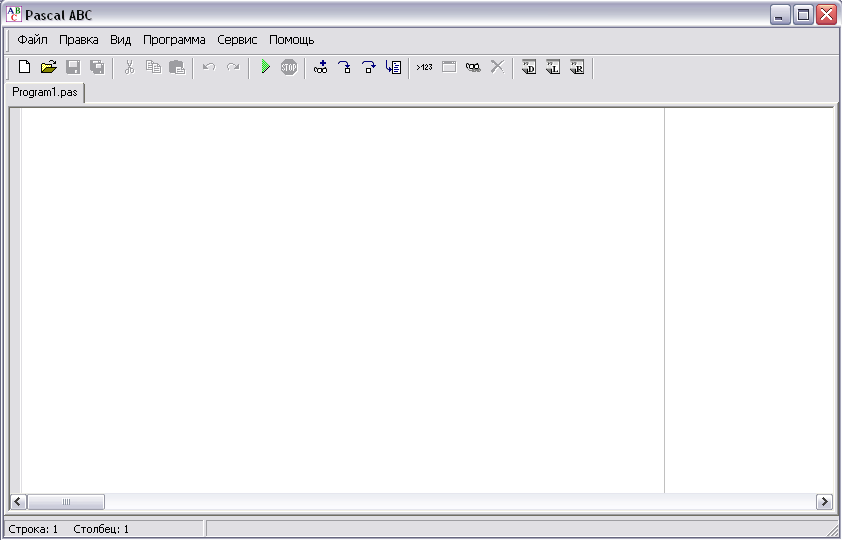
Task: Click the Step Into debug icon
Action: click(x=345, y=67)
